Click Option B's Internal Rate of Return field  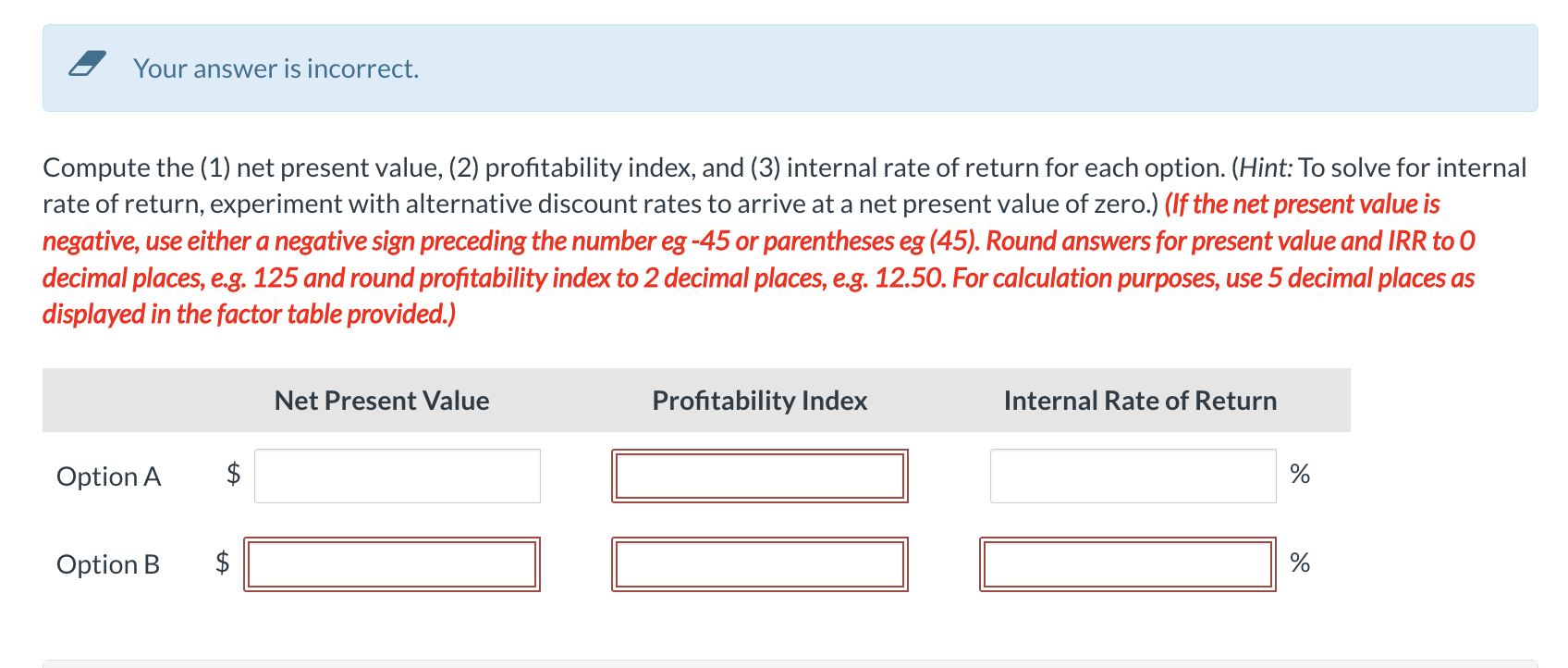point(1128,563)
